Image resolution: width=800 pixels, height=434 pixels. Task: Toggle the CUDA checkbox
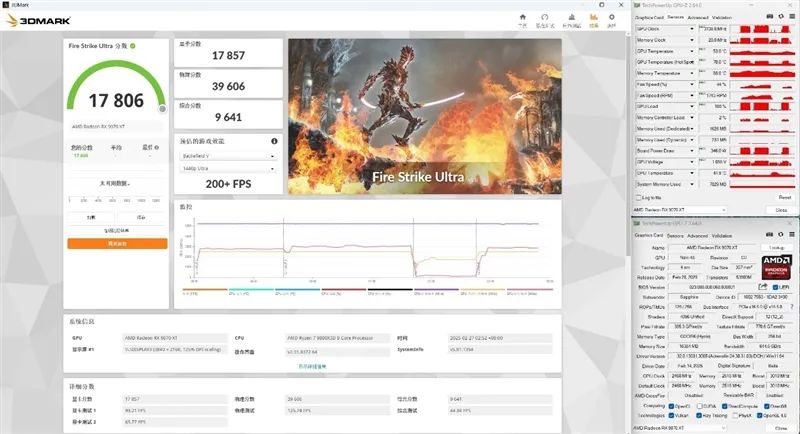[699, 406]
